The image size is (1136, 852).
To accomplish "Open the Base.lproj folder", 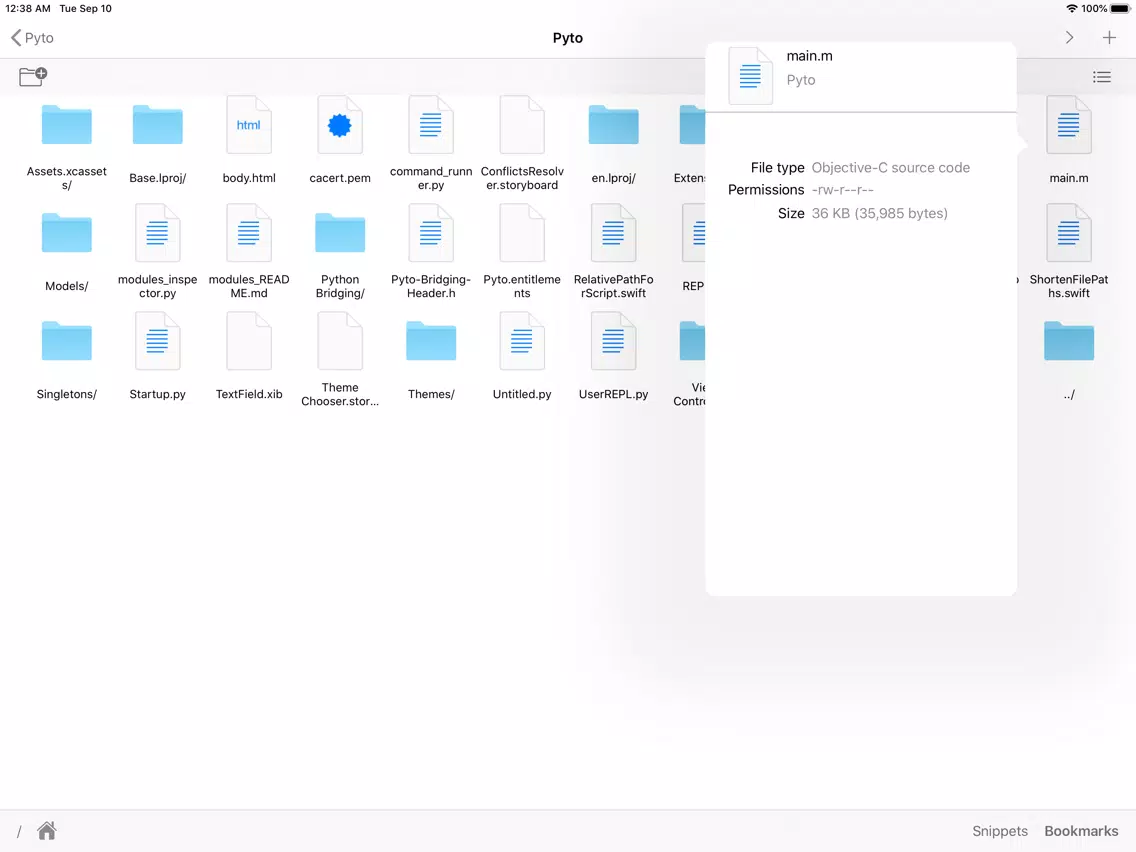I will (x=157, y=125).
